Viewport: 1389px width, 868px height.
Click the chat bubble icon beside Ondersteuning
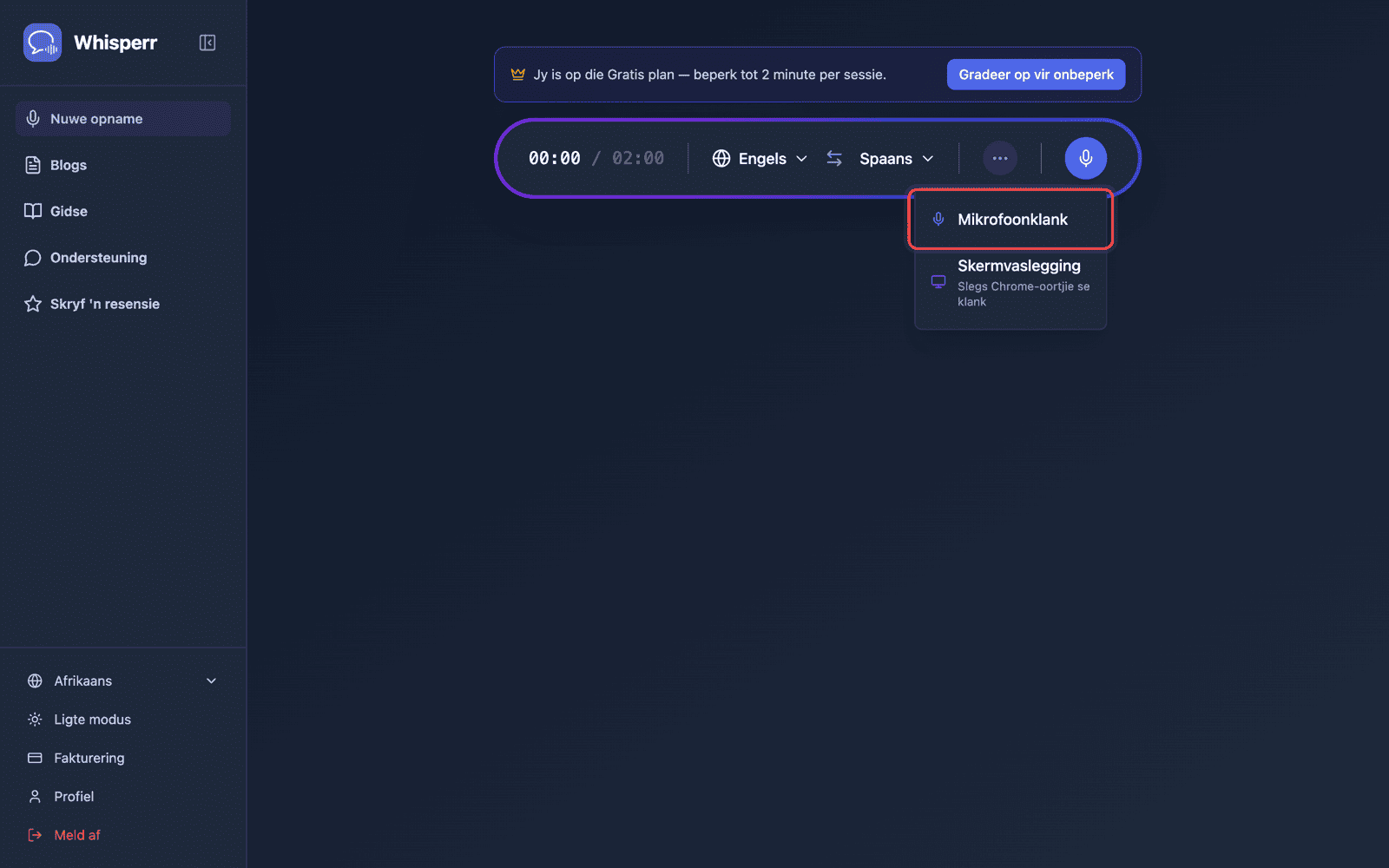tap(33, 258)
